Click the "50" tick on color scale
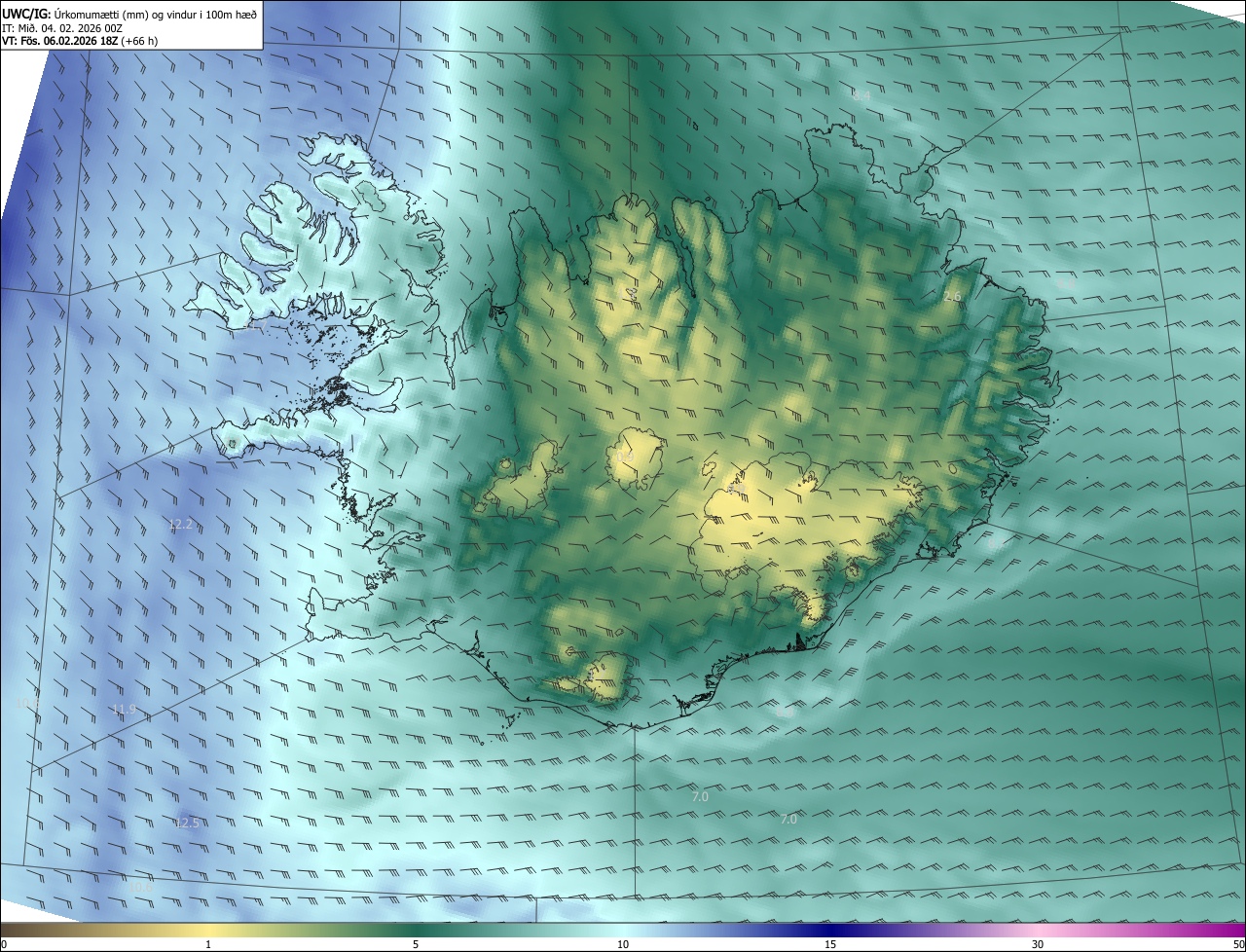1246x952 pixels. tap(1238, 944)
